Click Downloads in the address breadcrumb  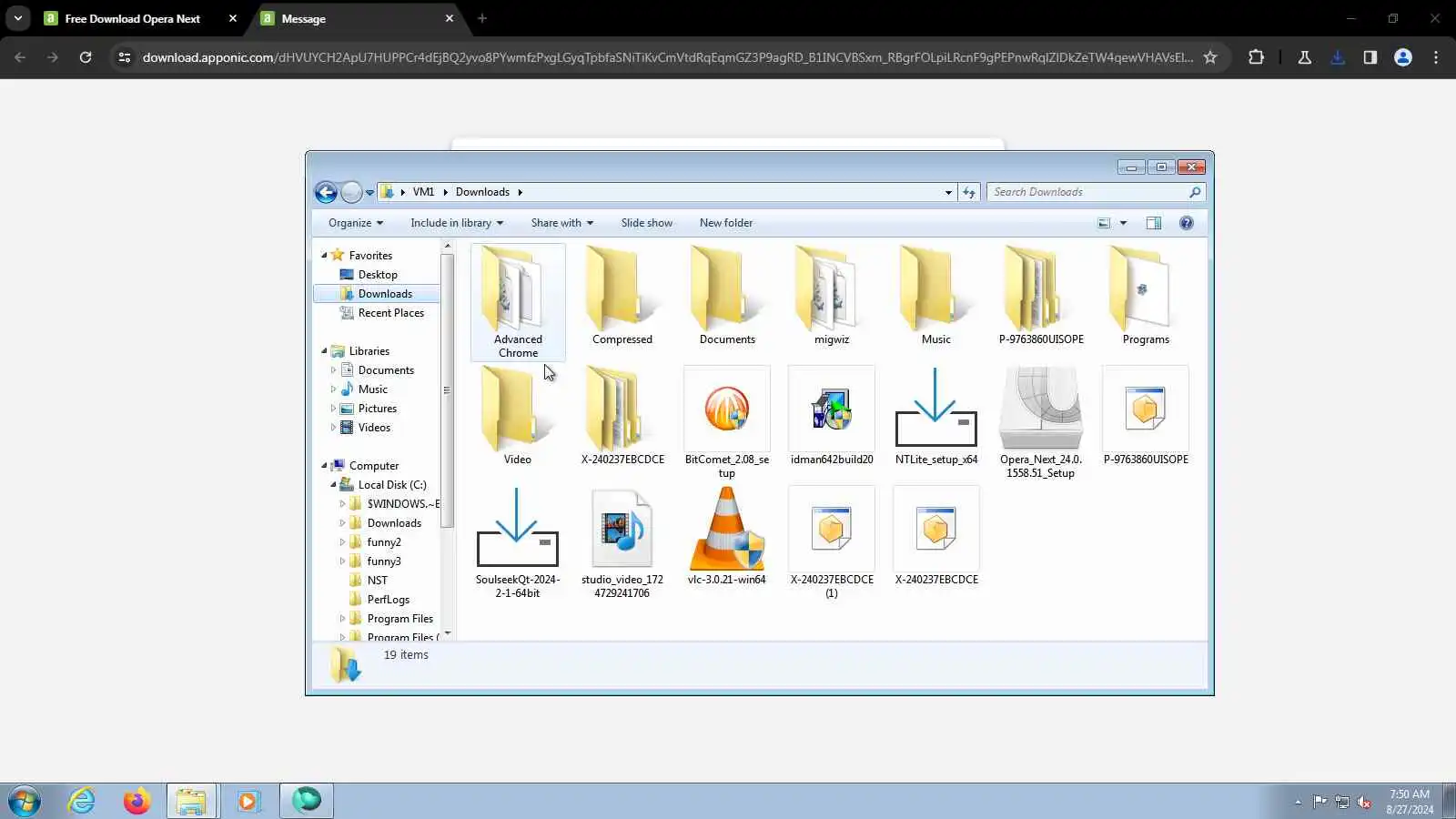click(482, 192)
